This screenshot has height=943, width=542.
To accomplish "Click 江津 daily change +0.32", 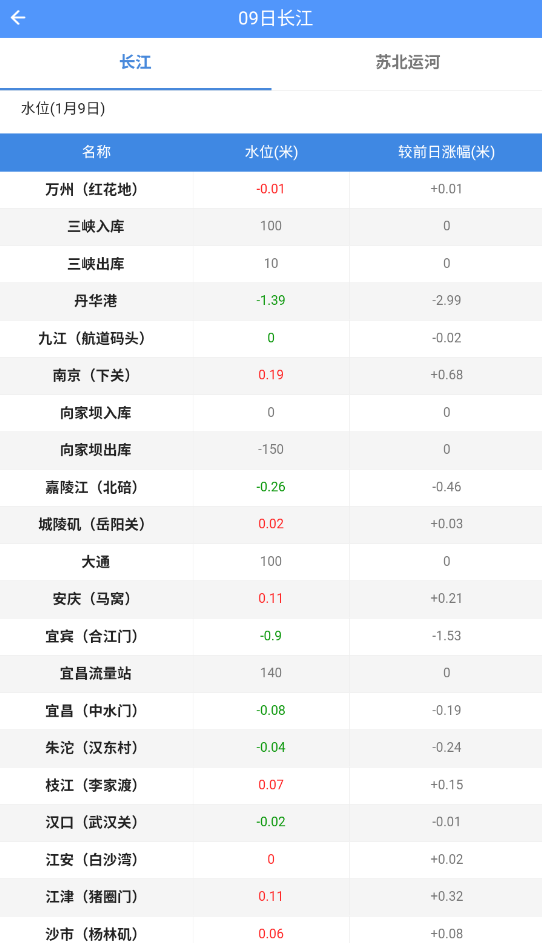I will pos(446,896).
